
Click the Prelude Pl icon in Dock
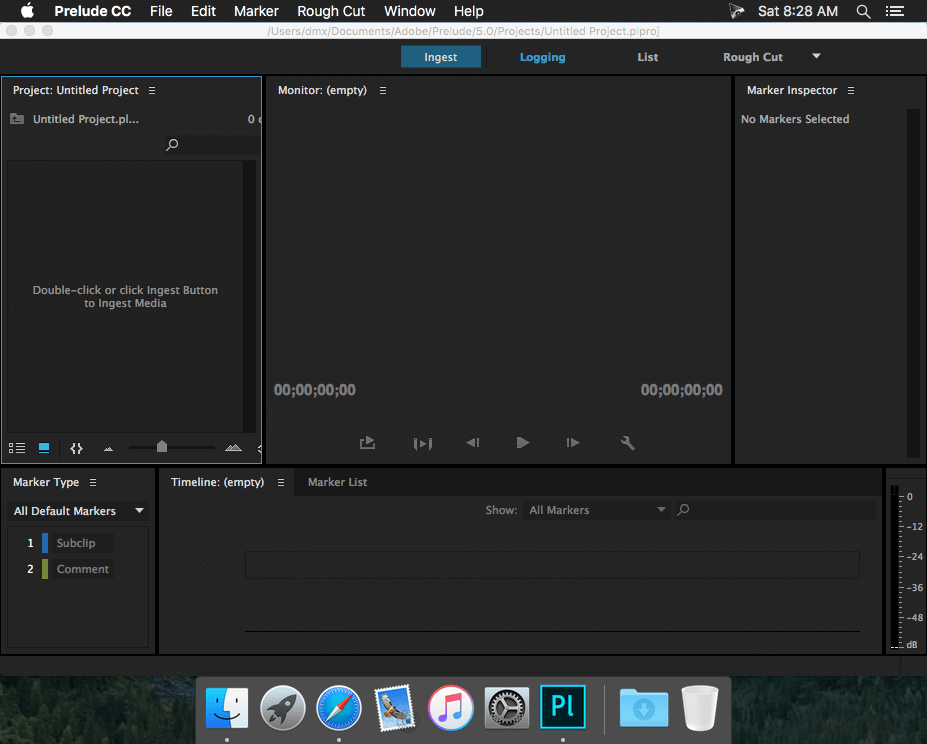coord(563,707)
